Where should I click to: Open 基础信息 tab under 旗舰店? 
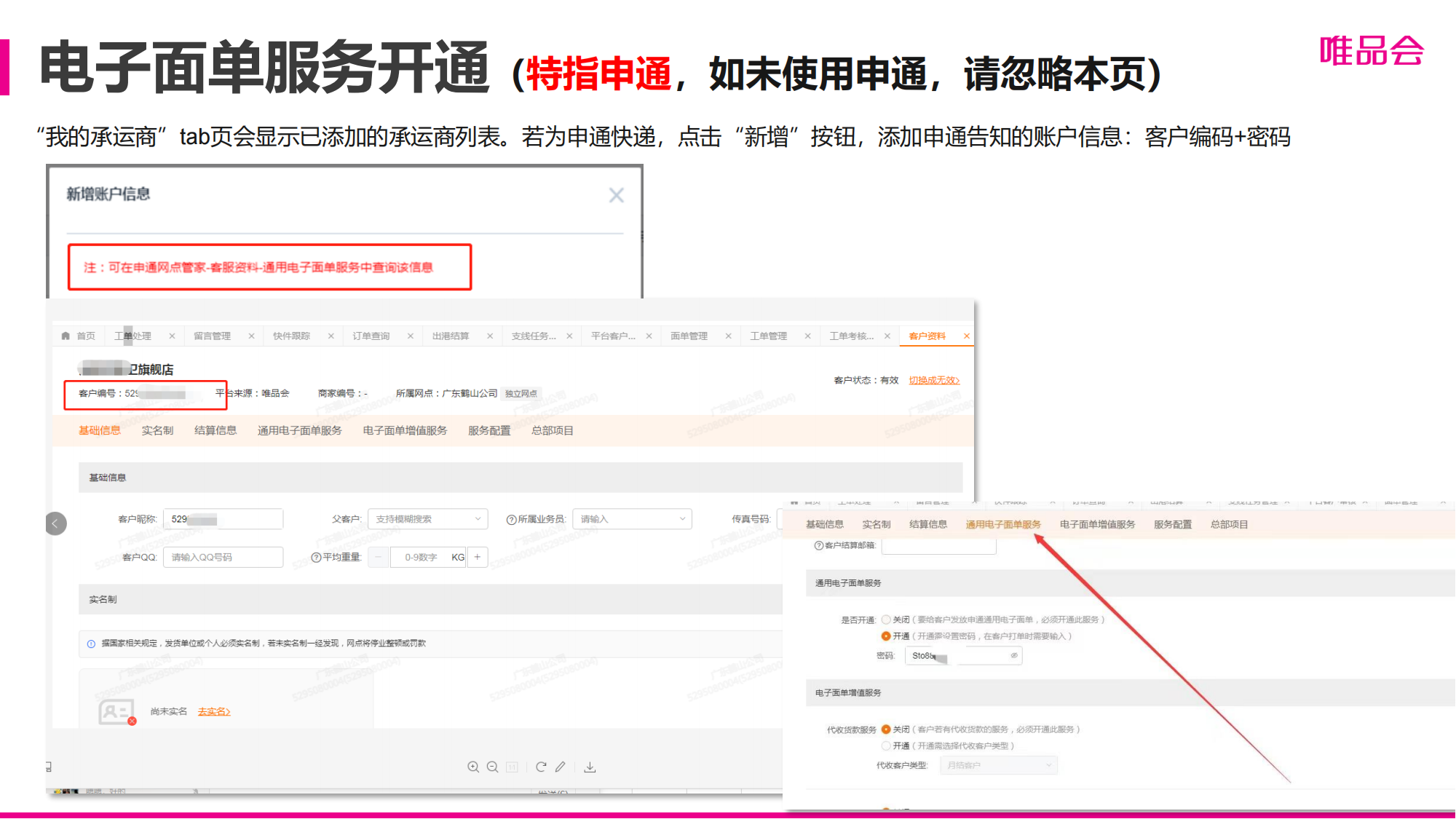pyautogui.click(x=100, y=430)
